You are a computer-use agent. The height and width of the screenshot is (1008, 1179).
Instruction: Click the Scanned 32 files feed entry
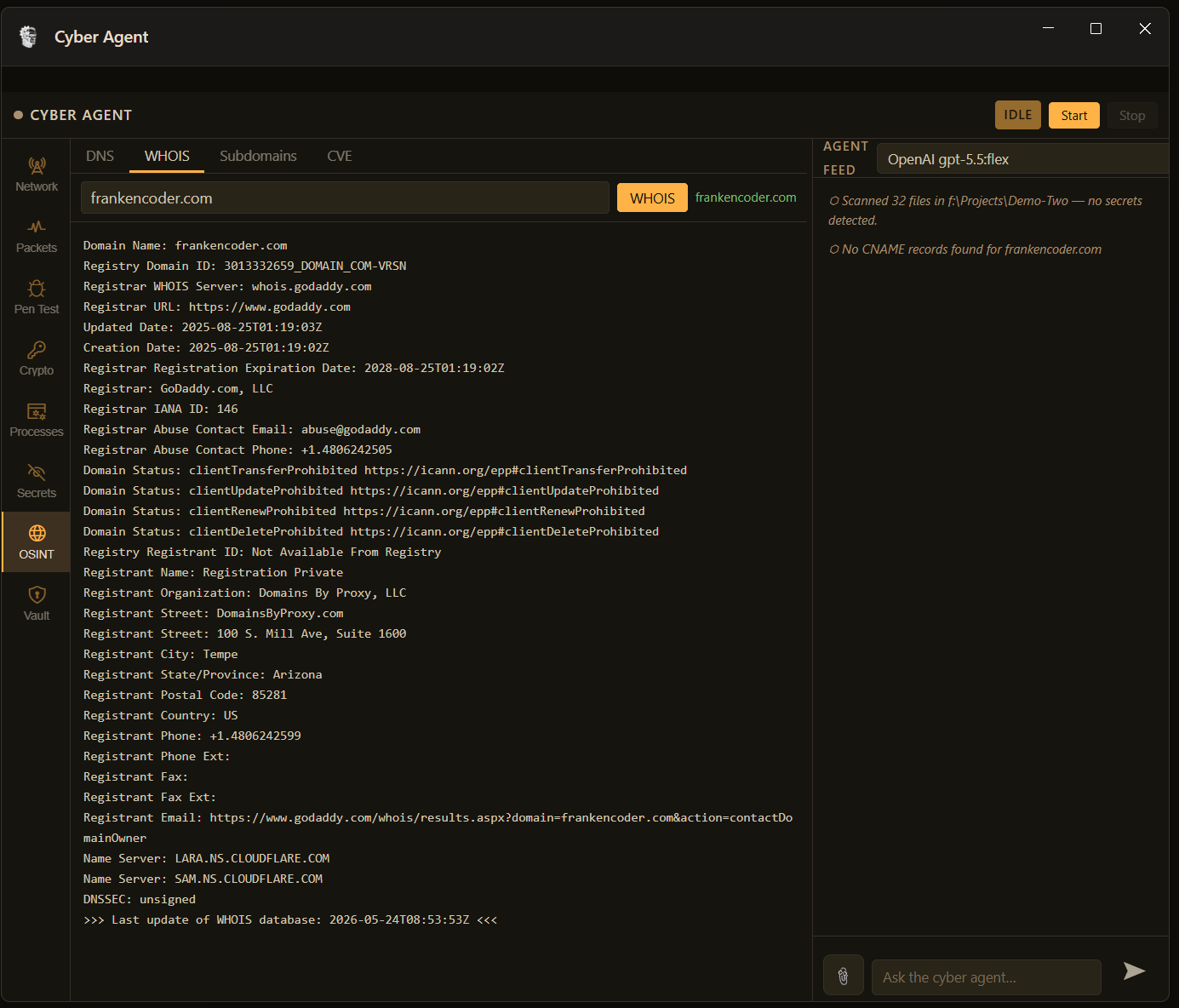985,210
